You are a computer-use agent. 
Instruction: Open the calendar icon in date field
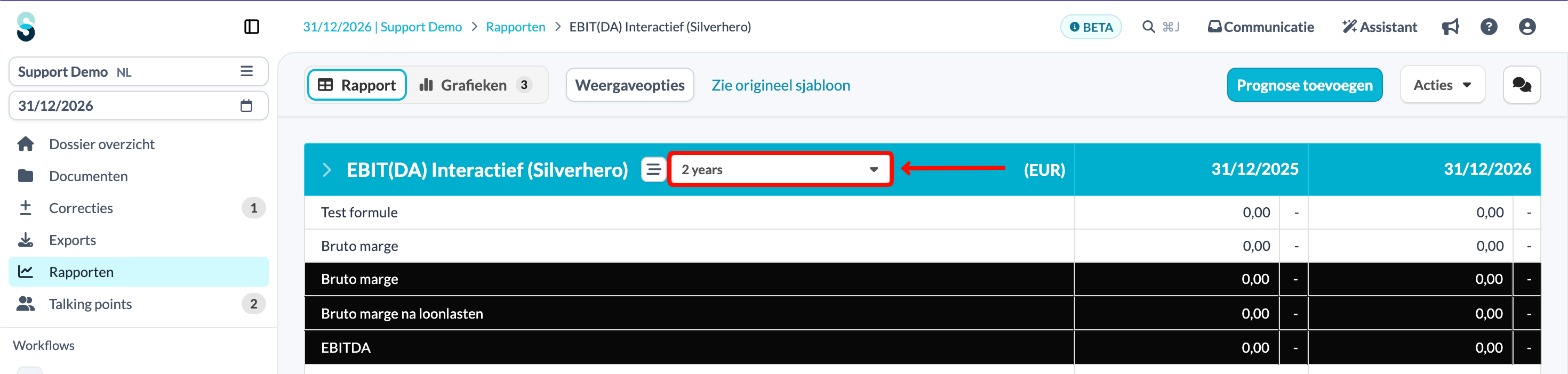(x=246, y=106)
